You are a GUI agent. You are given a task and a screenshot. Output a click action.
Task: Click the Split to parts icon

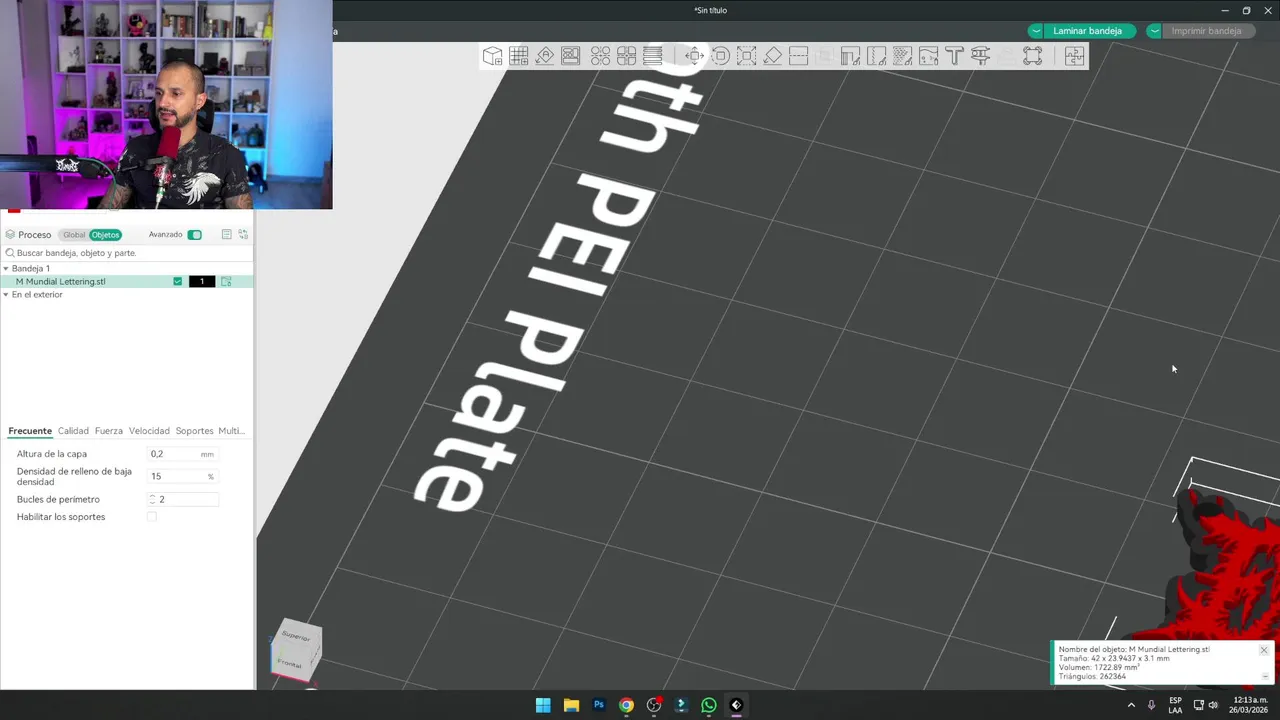626,57
